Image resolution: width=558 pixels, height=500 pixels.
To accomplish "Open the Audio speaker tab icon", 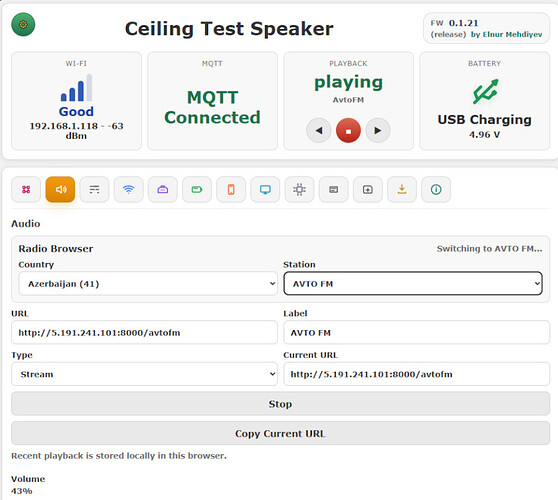I will pyautogui.click(x=60, y=189).
